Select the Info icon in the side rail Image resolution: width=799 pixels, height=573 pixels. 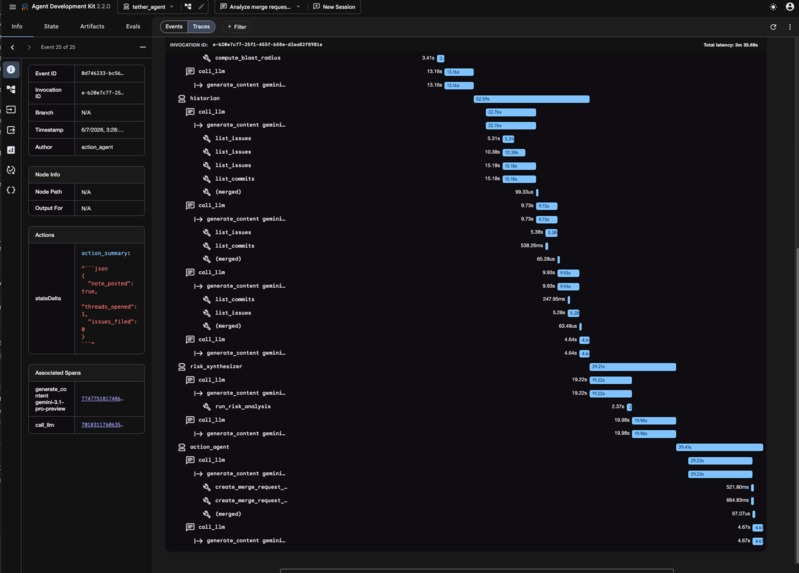click(11, 69)
